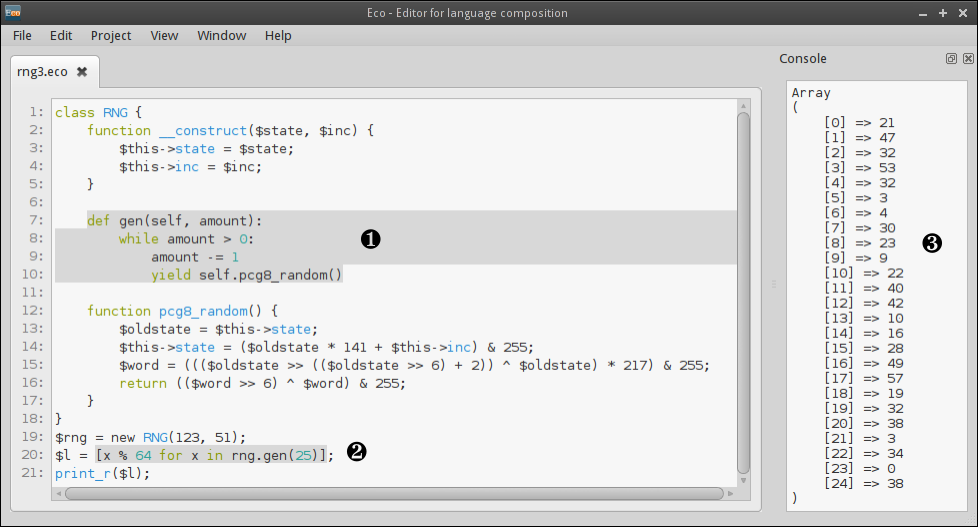Click the splitter handle between editor and console

pyautogui.click(x=773, y=284)
